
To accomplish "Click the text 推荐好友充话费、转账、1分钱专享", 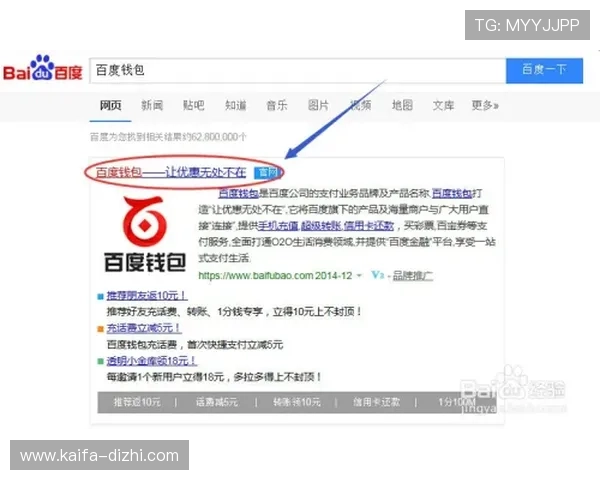I will (x=185, y=312).
